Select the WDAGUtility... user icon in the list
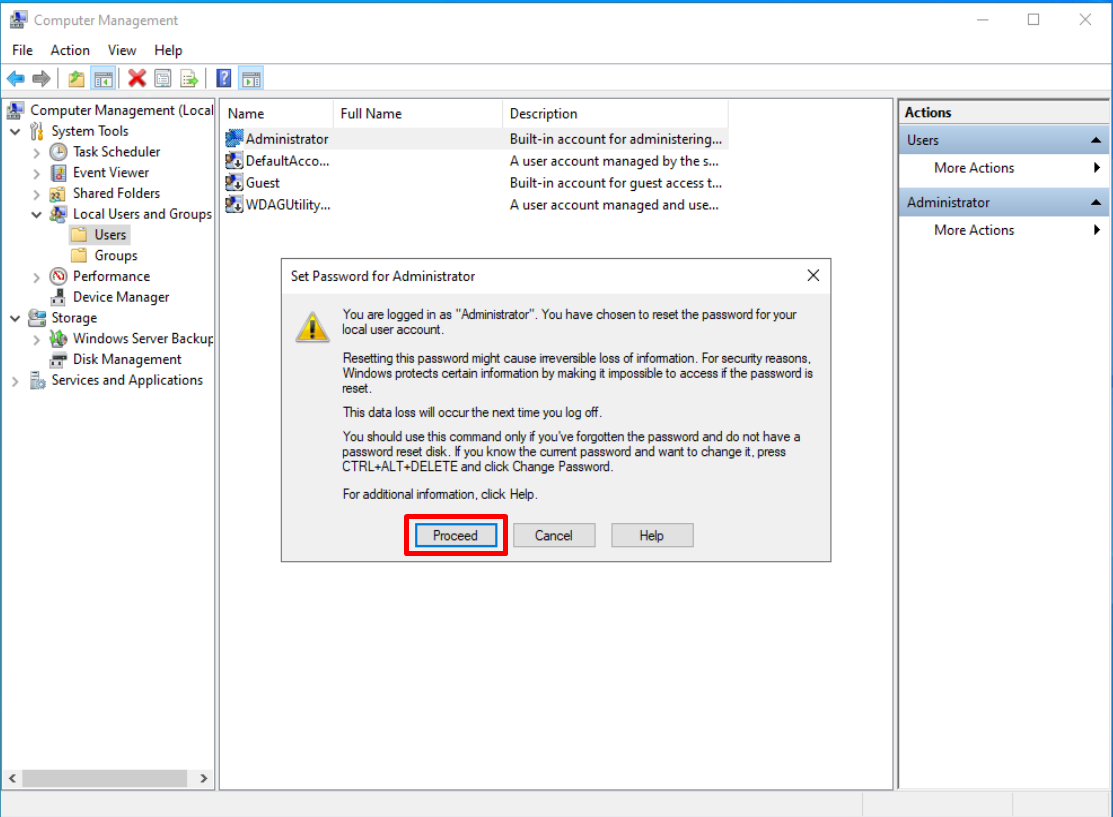 click(234, 204)
